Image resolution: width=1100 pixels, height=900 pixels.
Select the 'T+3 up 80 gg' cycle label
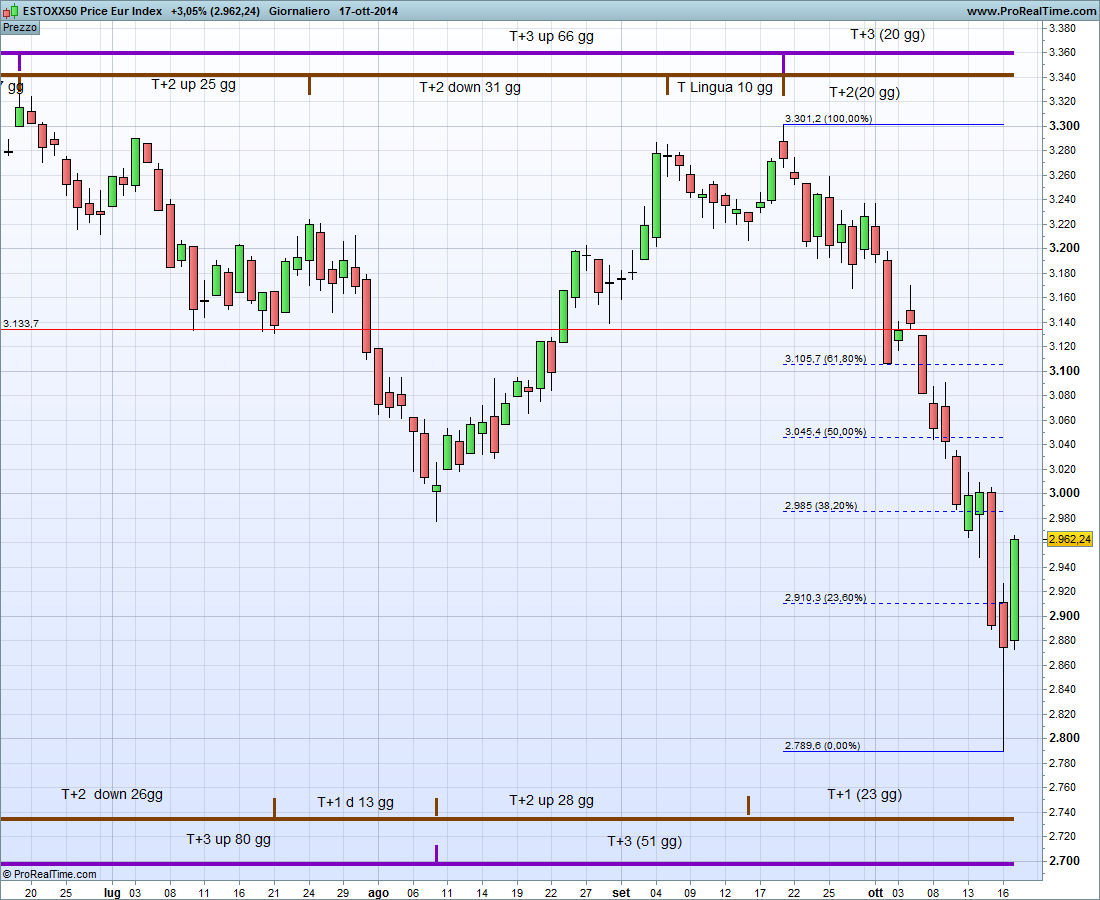[x=229, y=839]
